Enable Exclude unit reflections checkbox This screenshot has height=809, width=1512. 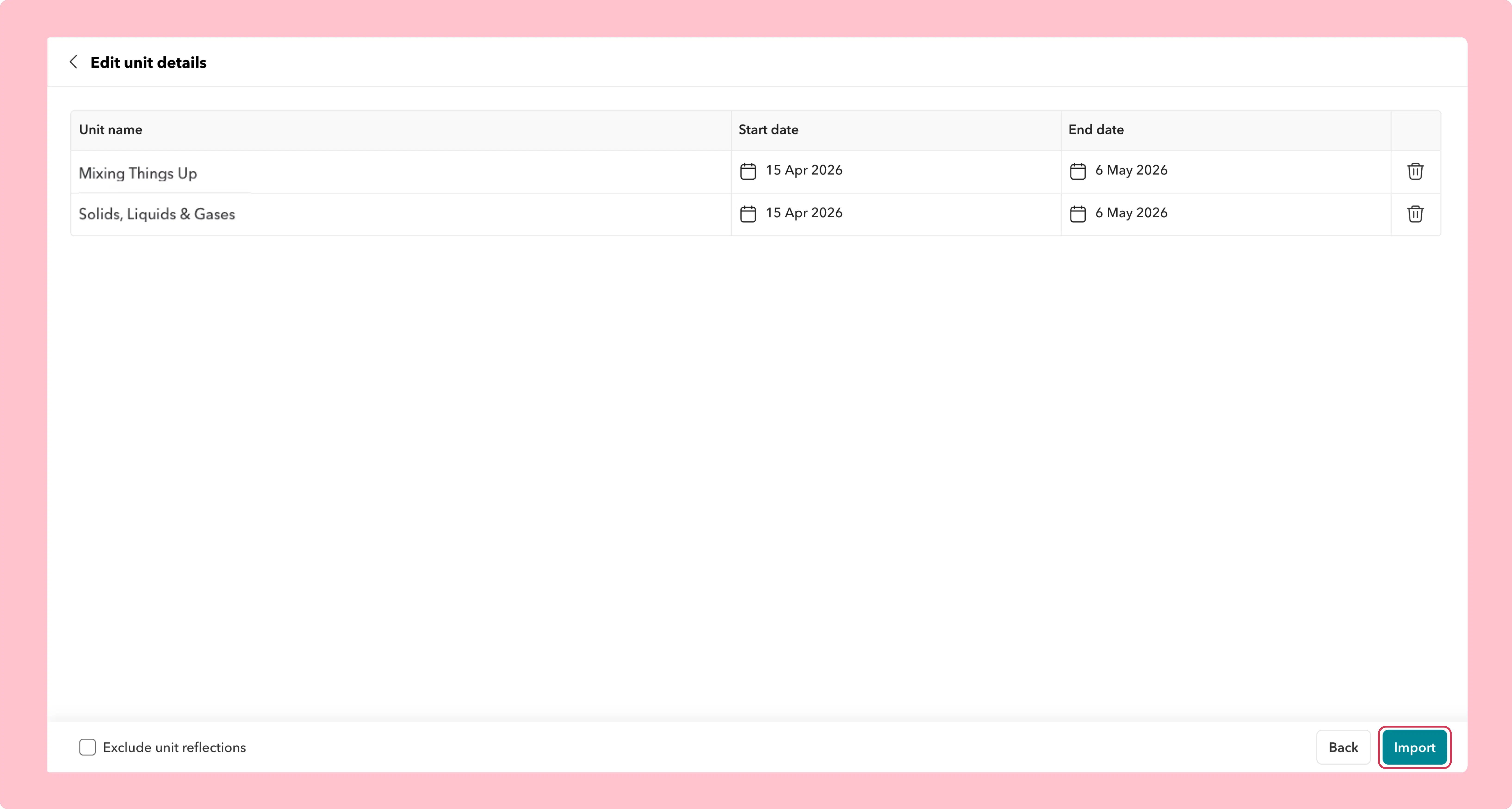click(87, 747)
